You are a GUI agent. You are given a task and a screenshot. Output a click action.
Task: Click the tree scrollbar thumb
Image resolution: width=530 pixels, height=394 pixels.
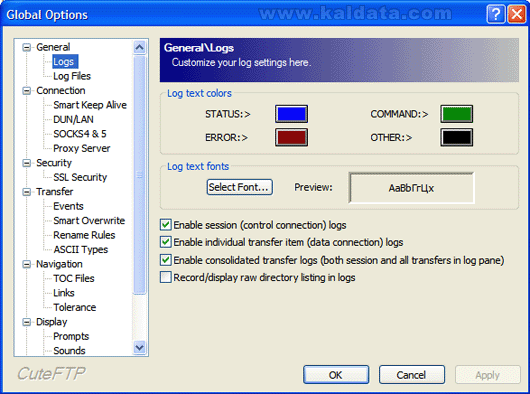(140, 175)
